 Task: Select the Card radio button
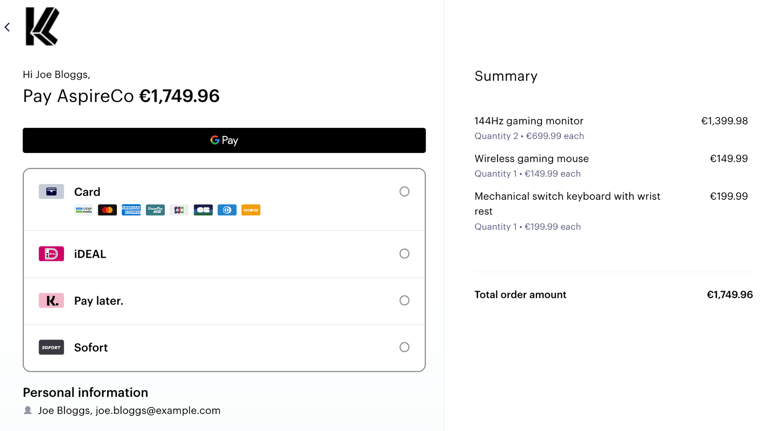click(x=404, y=191)
